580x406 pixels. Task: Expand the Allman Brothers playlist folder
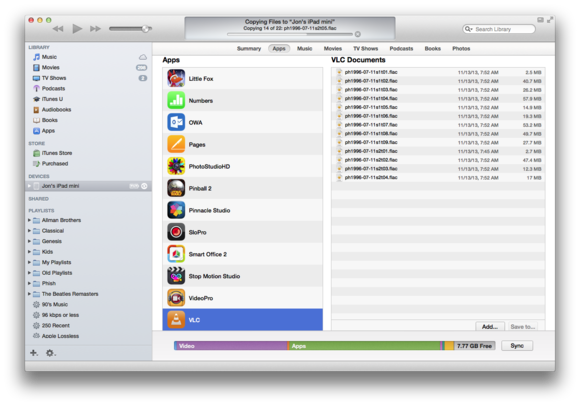pyautogui.click(x=29, y=220)
